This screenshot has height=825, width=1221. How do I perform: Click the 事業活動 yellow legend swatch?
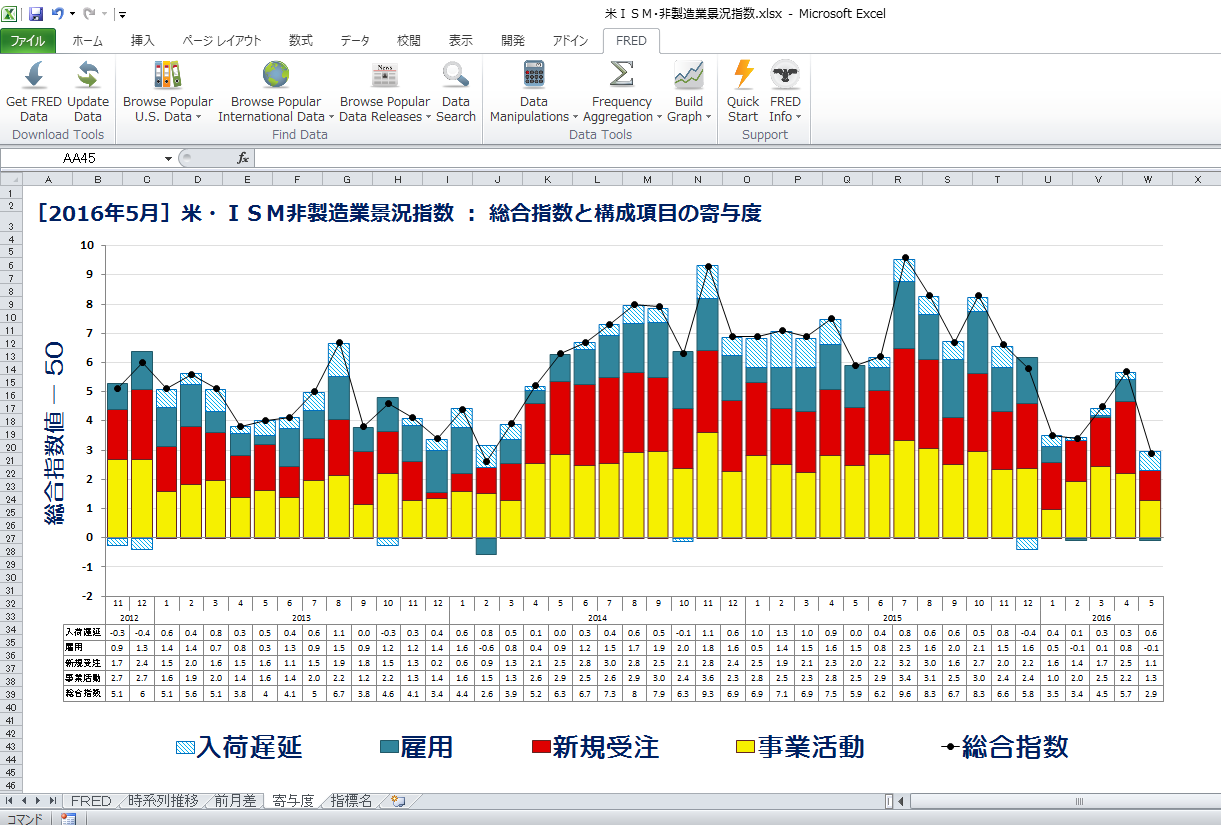[745, 747]
